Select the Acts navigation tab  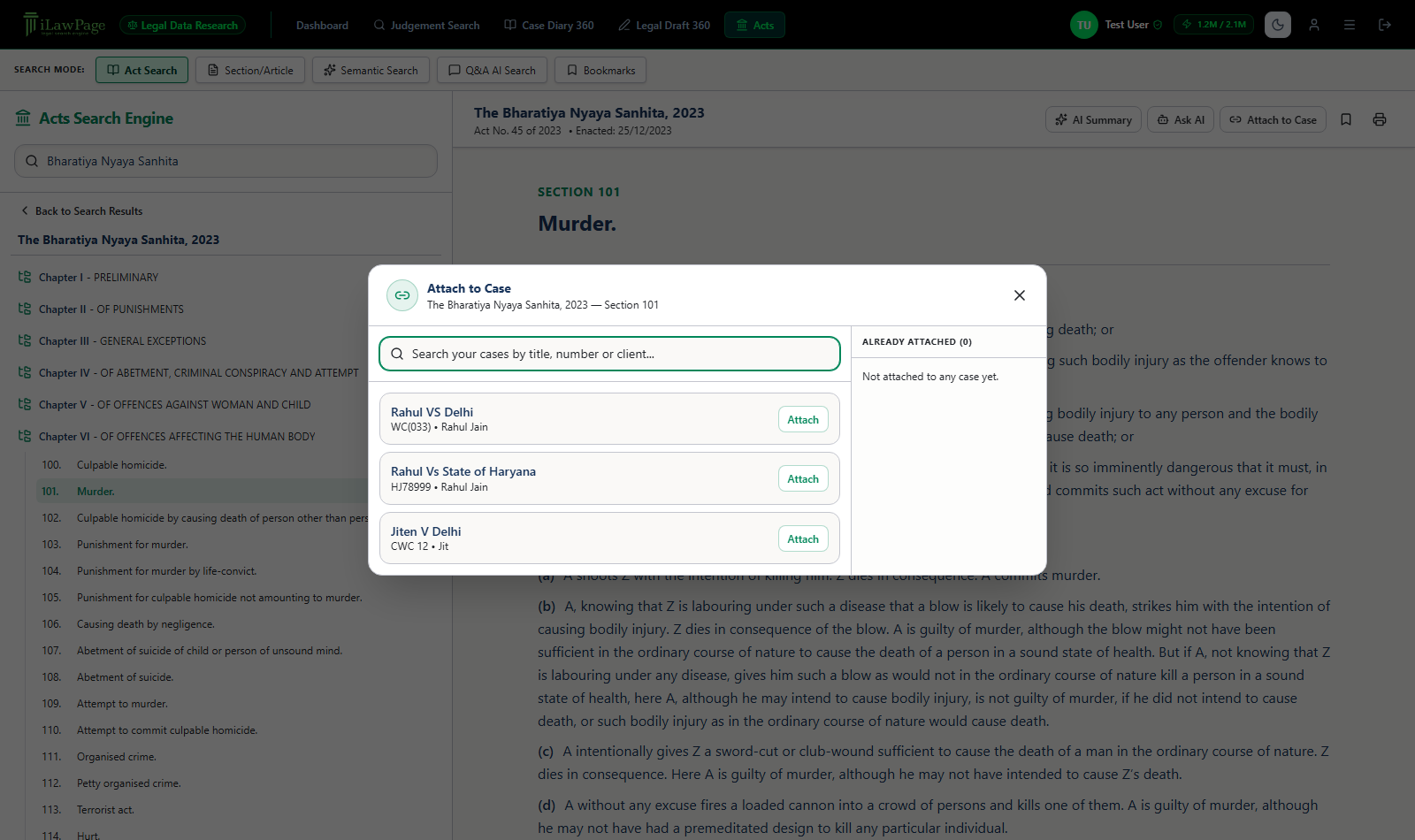pyautogui.click(x=754, y=25)
